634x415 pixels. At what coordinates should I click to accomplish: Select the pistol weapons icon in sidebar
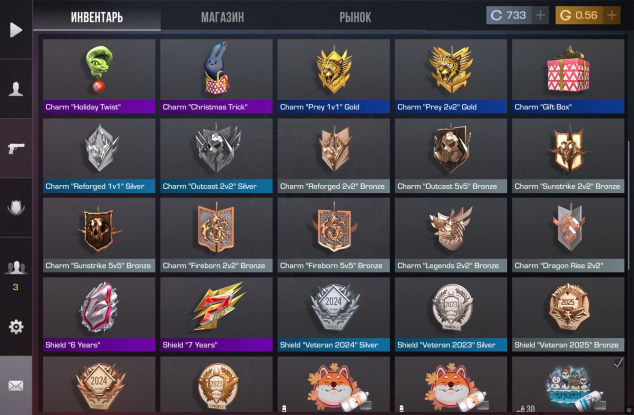click(x=16, y=148)
